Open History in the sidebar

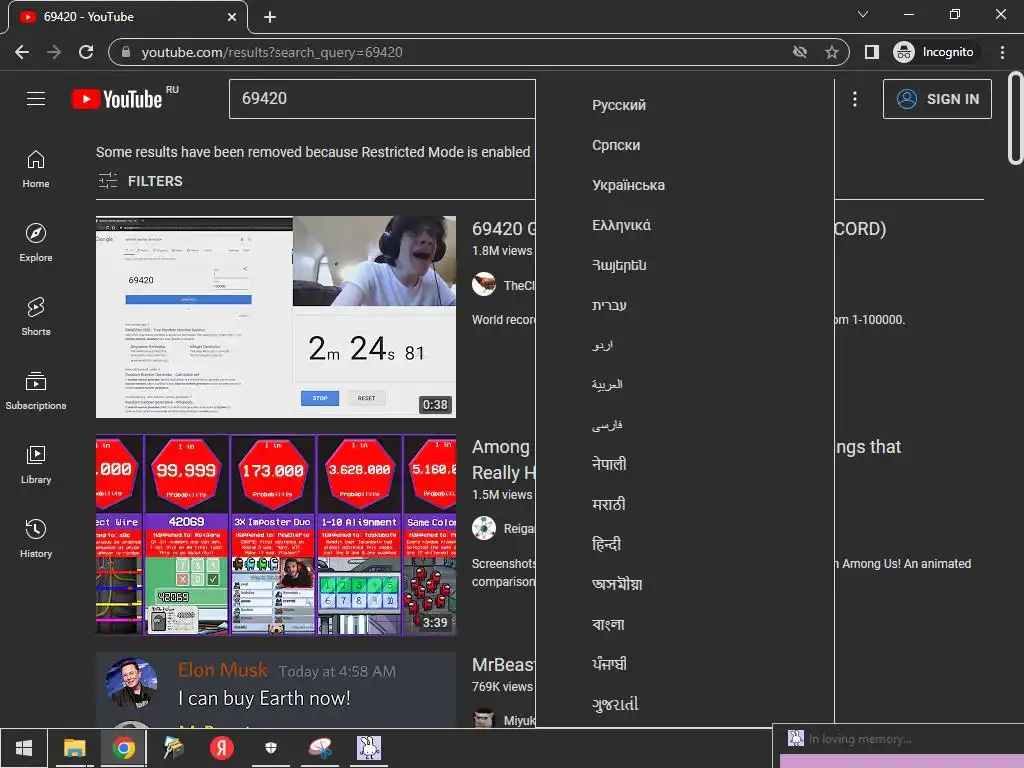pyautogui.click(x=36, y=538)
